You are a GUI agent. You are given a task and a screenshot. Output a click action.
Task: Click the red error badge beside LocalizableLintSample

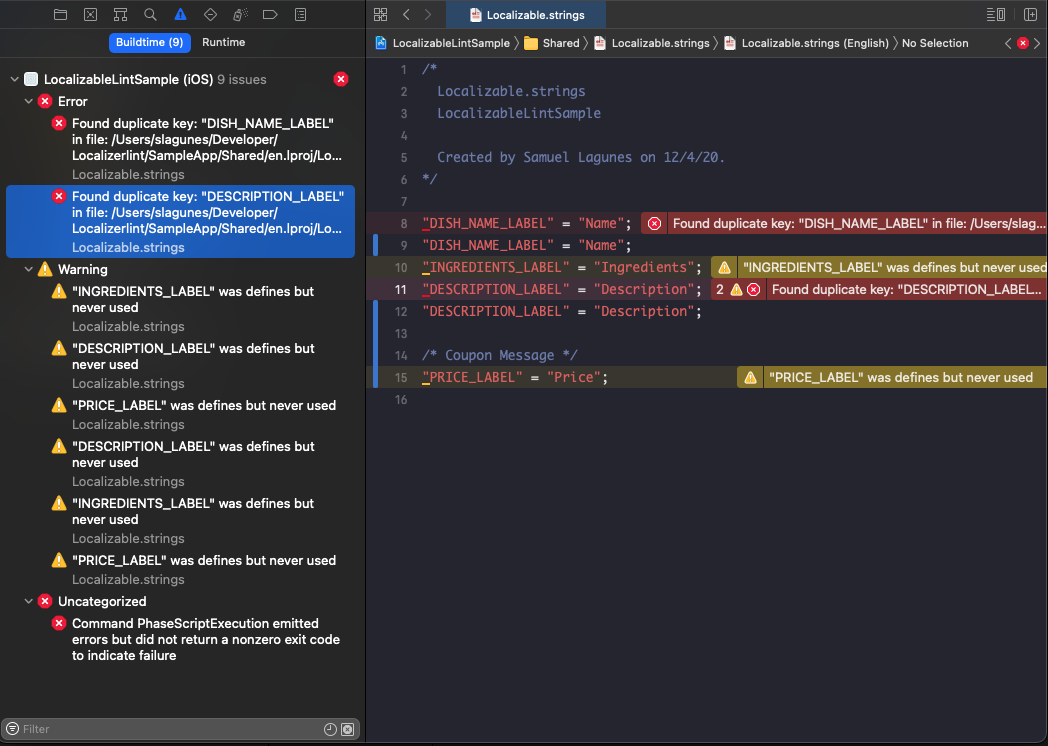coord(341,79)
